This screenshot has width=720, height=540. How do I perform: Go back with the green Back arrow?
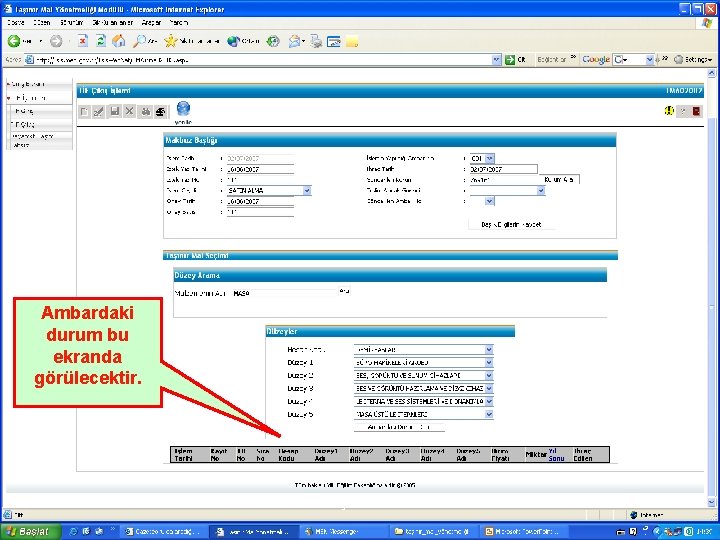click(x=14, y=41)
